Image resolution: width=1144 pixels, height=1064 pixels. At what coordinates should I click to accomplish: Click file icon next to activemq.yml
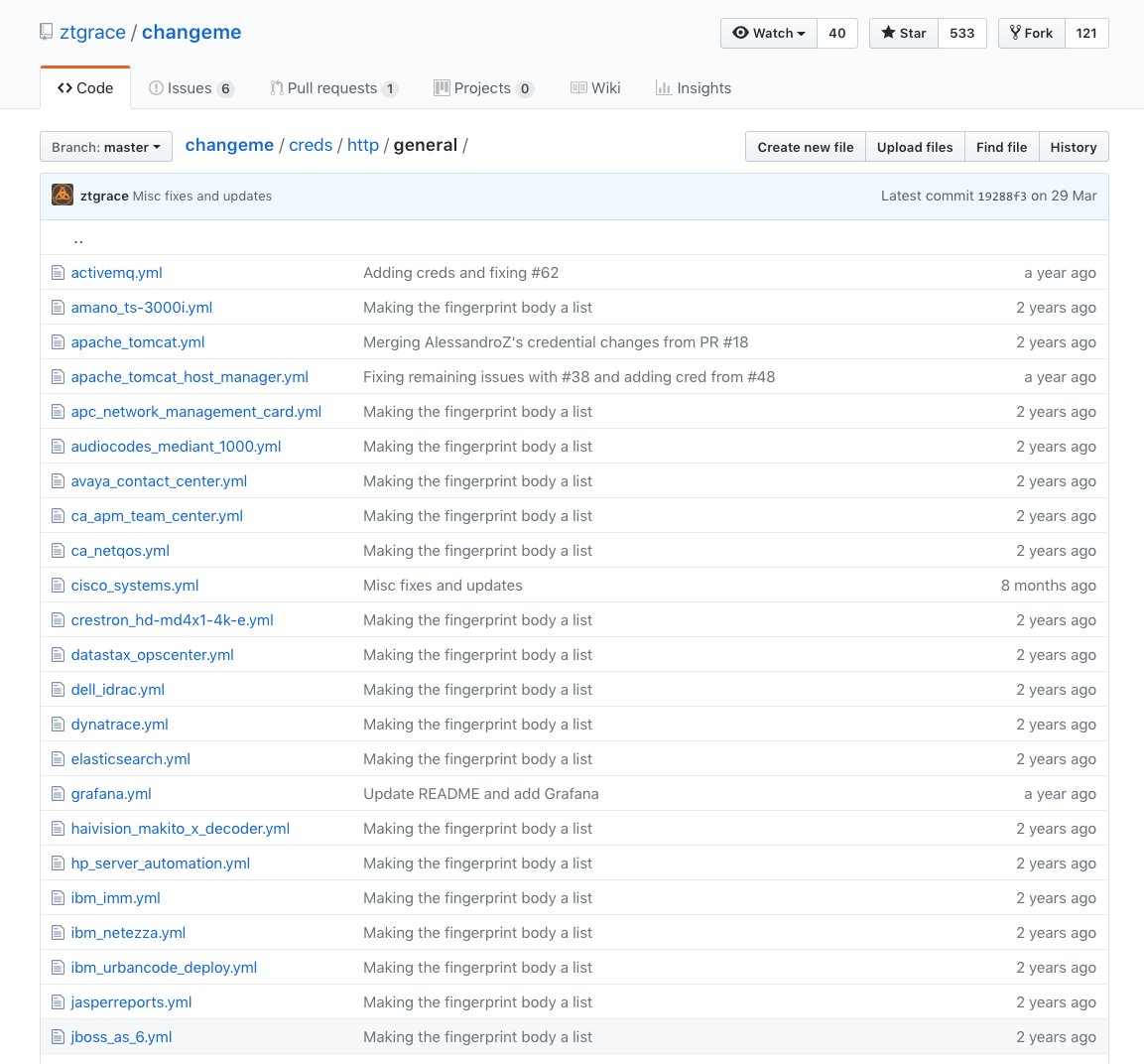tap(59, 273)
